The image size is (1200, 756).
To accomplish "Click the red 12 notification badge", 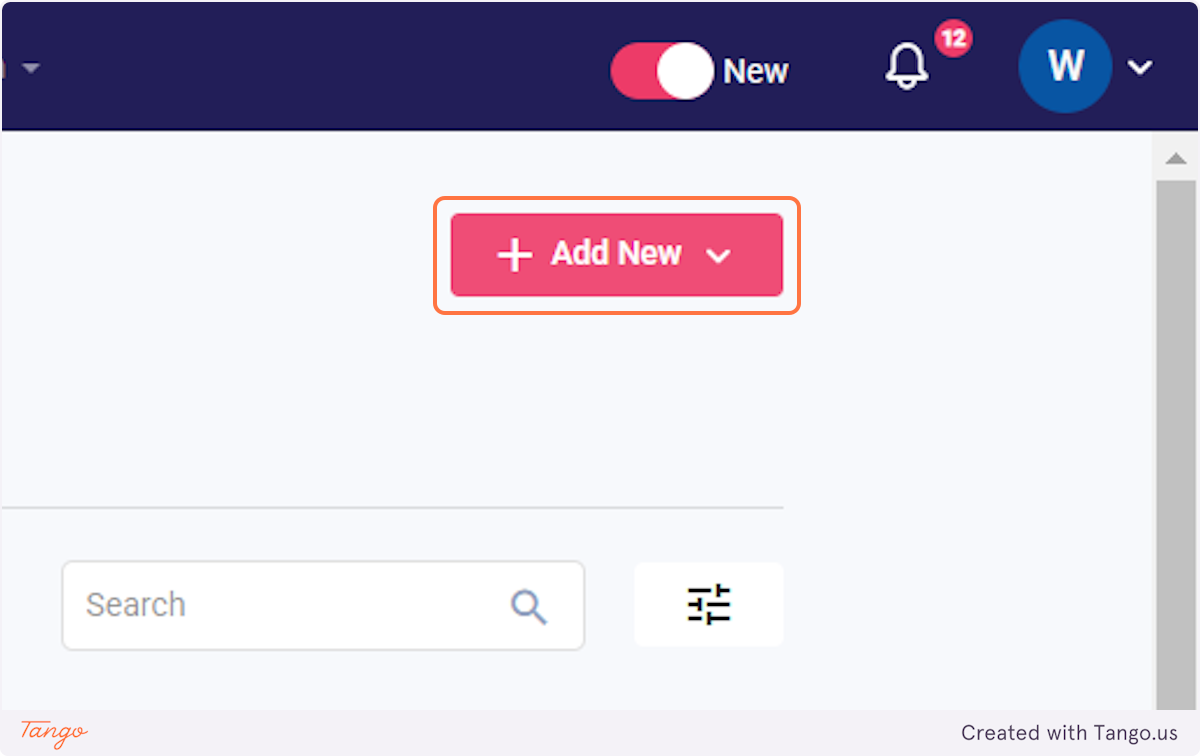I will pos(953,39).
